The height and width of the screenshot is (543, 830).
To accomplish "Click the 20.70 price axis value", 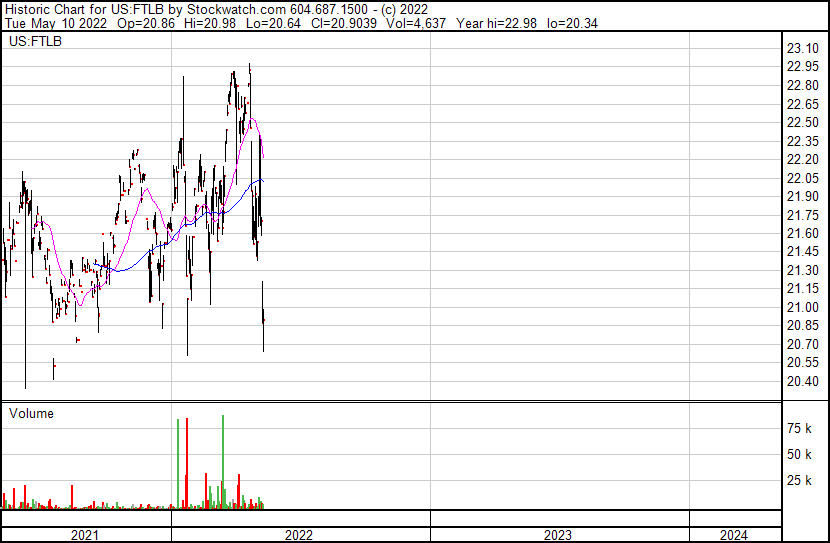I will pyautogui.click(x=802, y=344).
